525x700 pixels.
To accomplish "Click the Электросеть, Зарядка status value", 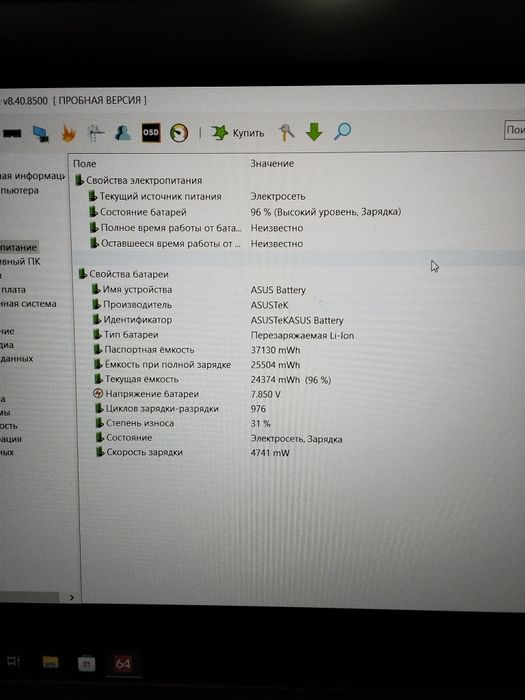I will pos(296,439).
